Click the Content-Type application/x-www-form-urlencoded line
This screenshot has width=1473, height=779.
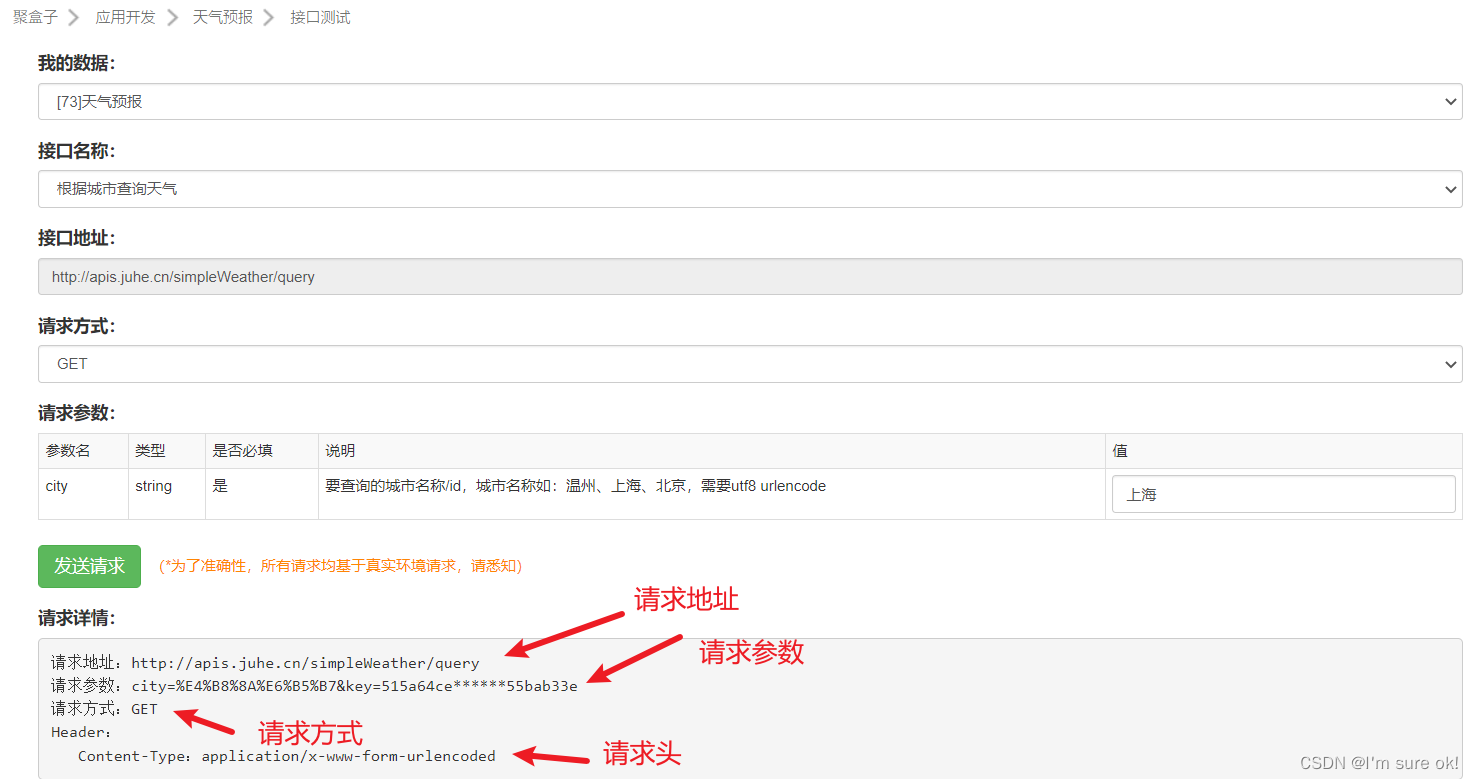[287, 756]
